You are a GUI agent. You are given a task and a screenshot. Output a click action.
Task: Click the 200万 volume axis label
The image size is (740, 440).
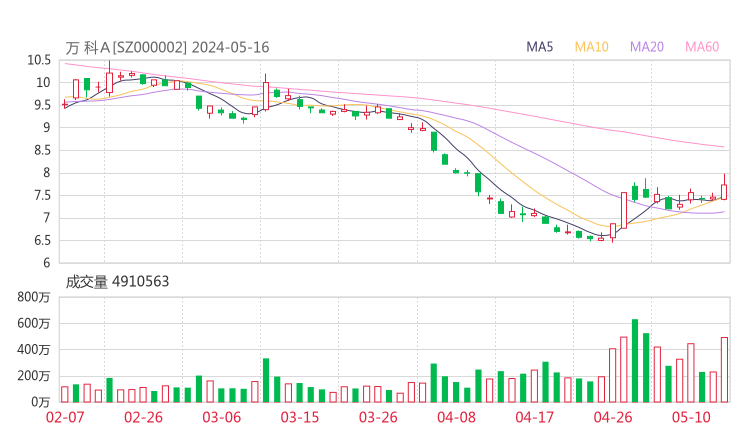[x=33, y=376]
